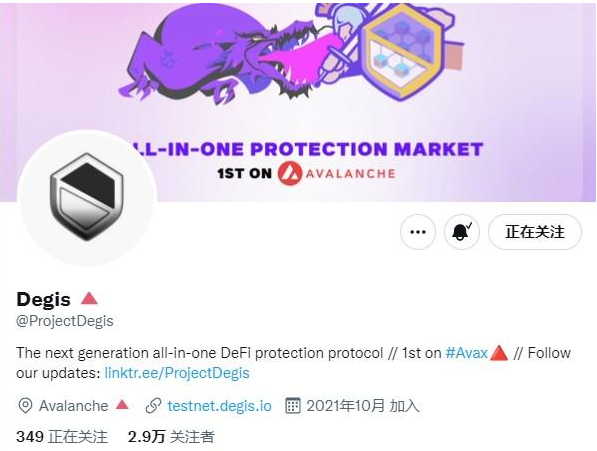View the 349 正在关注 following list
Screen dimensions: 597x451
[62, 437]
